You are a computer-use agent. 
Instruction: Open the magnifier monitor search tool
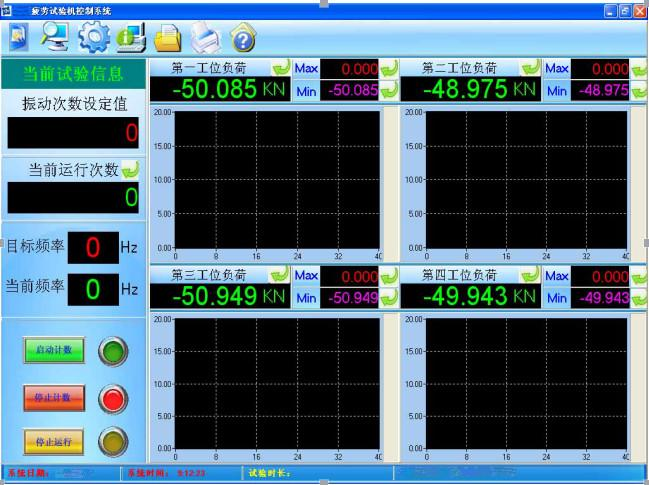[55, 37]
